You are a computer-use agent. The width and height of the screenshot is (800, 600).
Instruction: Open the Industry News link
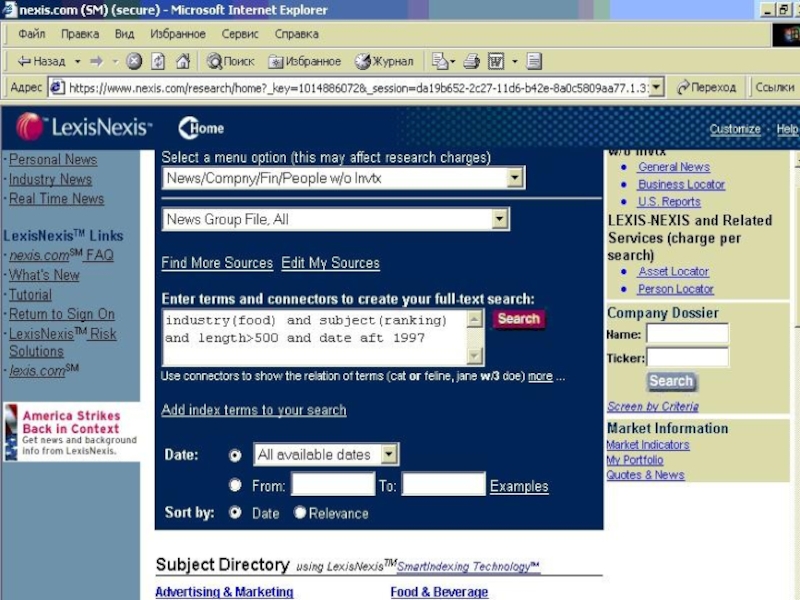pyautogui.click(x=51, y=180)
